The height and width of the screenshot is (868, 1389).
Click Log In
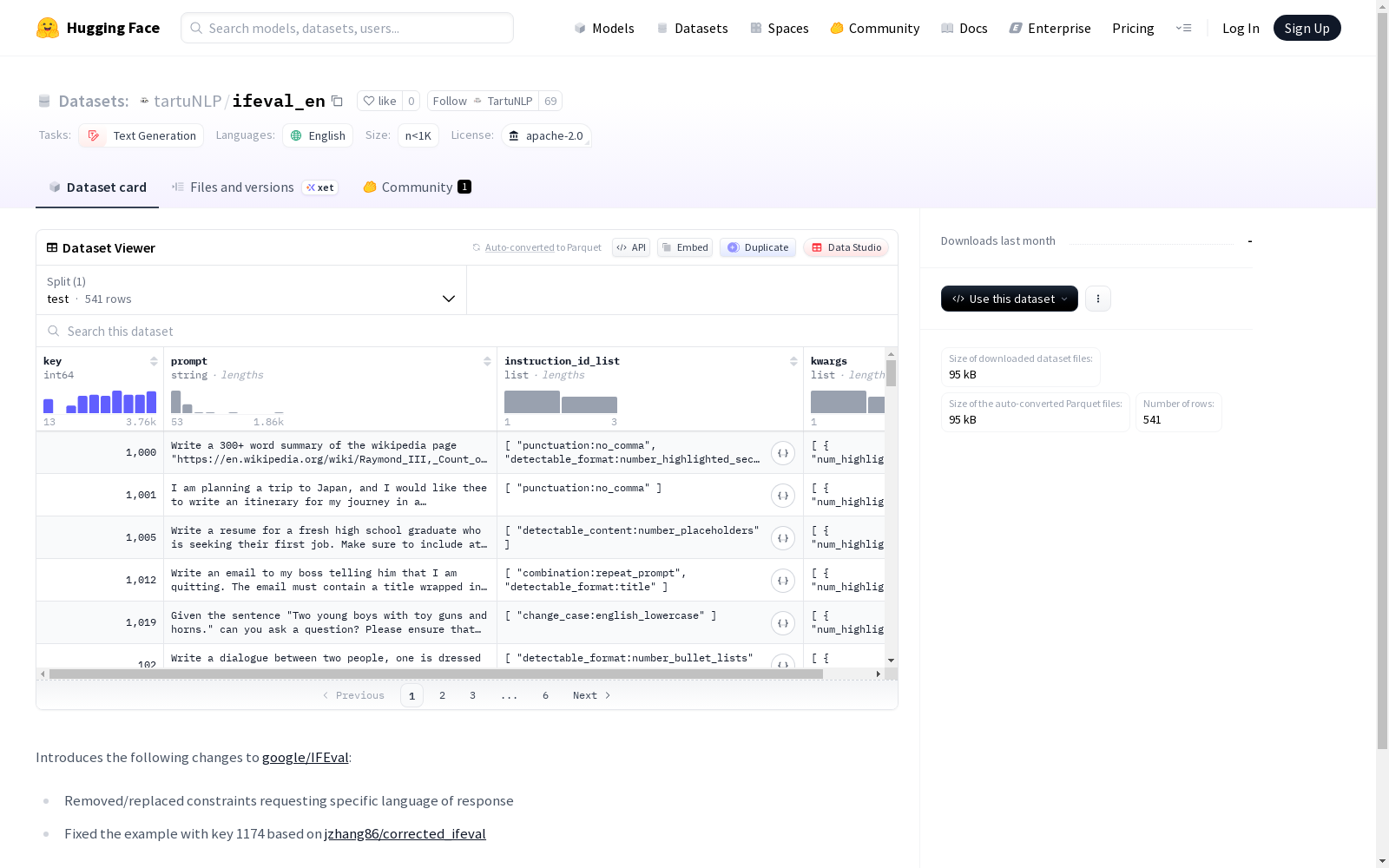(x=1241, y=28)
